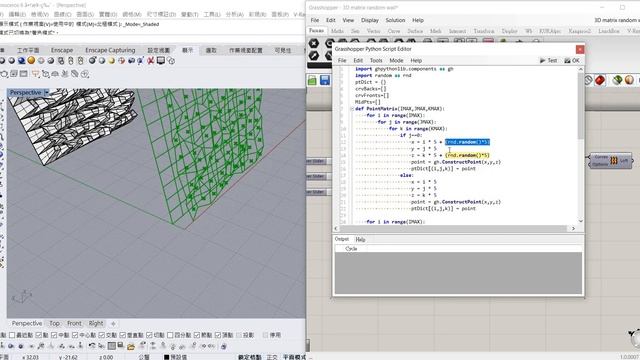
Task: Click the black 預設值 layer color swatch
Action: 166,357
